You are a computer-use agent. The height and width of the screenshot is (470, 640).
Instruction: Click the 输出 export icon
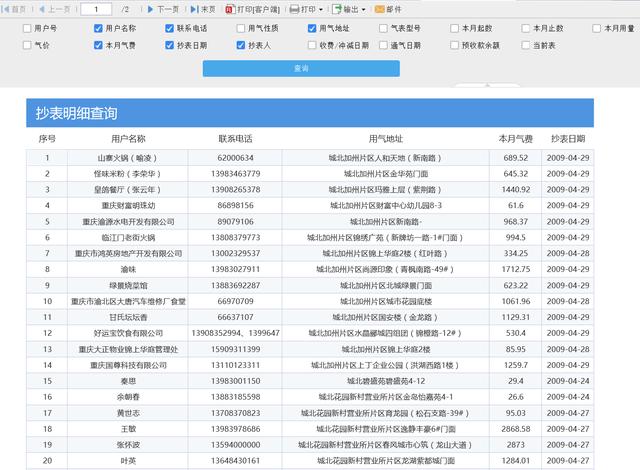(x=337, y=9)
